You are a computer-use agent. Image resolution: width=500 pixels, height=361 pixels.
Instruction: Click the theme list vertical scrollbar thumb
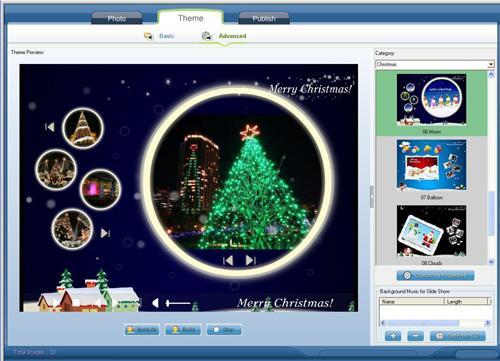pyautogui.click(x=491, y=214)
